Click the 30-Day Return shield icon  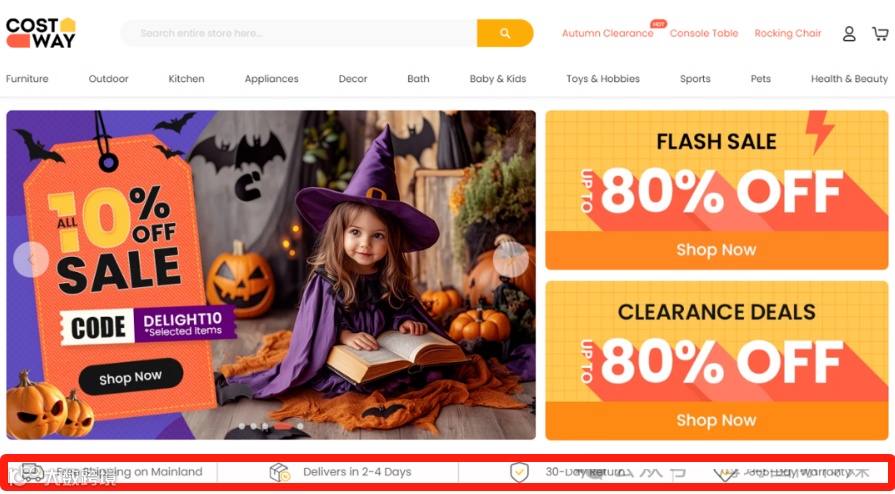(x=519, y=472)
